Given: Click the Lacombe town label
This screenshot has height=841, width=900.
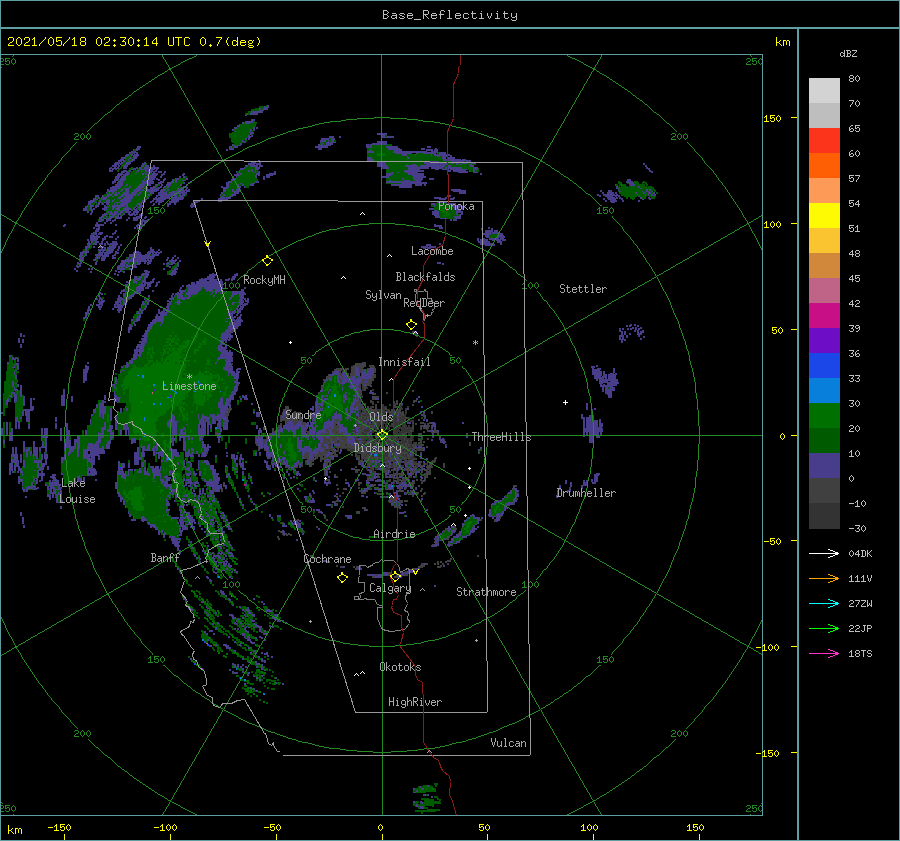Looking at the screenshot, I should point(432,251).
